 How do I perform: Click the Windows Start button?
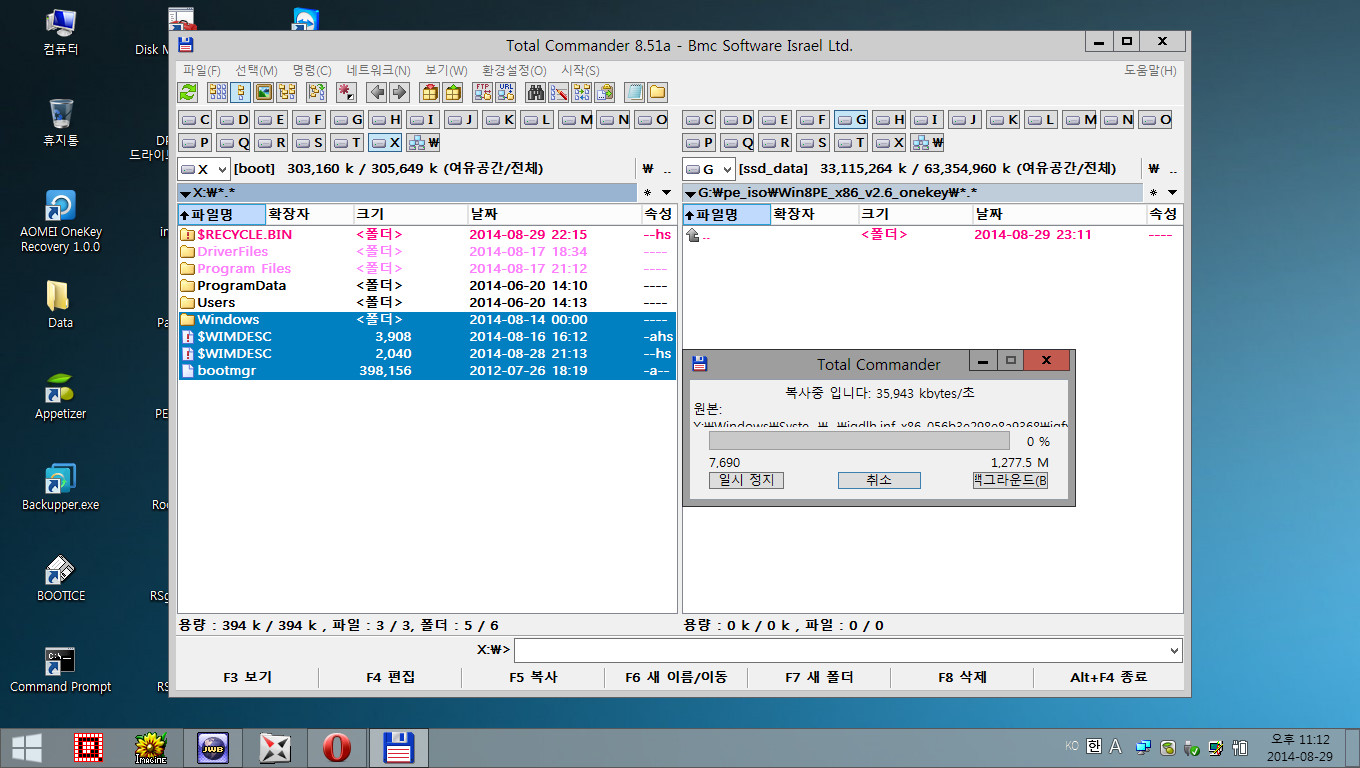tap(26, 747)
